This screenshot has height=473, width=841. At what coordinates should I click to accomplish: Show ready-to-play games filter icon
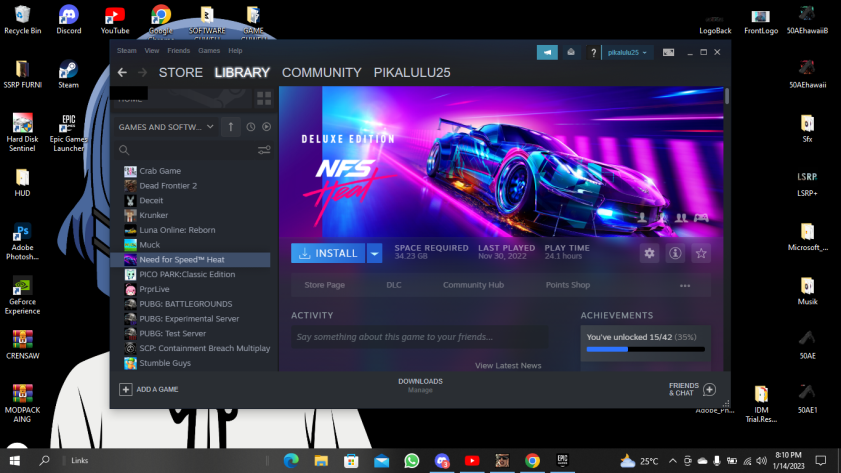267,127
